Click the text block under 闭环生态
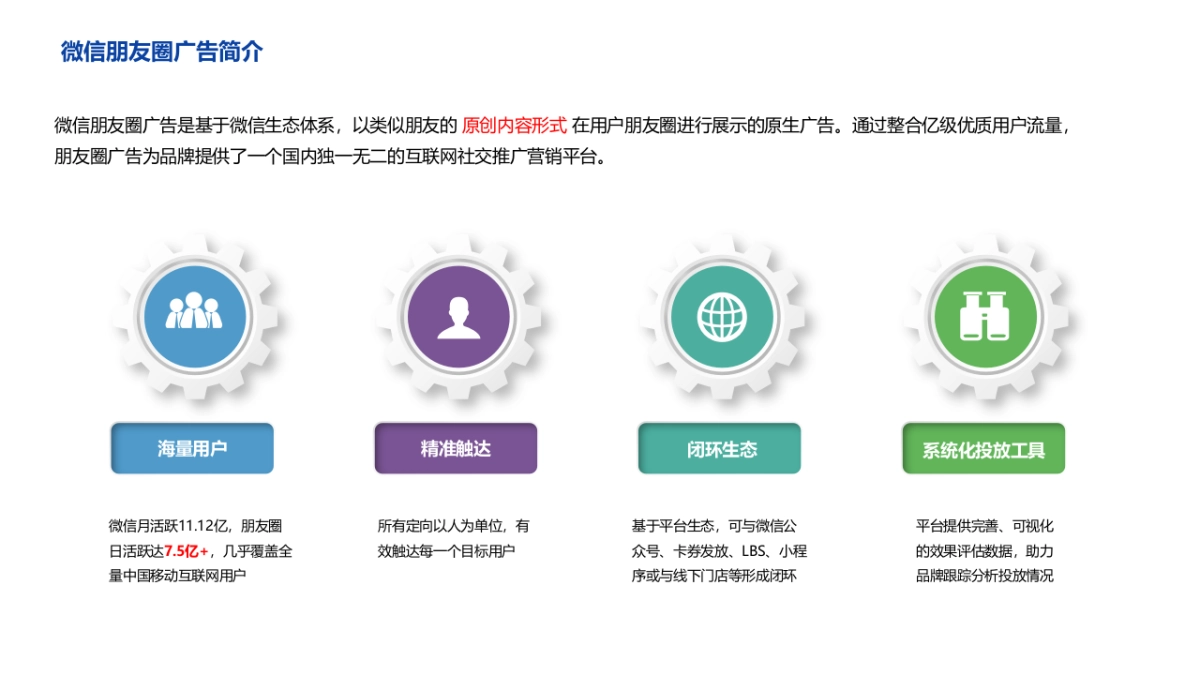The height and width of the screenshot is (675, 1200). (x=718, y=550)
